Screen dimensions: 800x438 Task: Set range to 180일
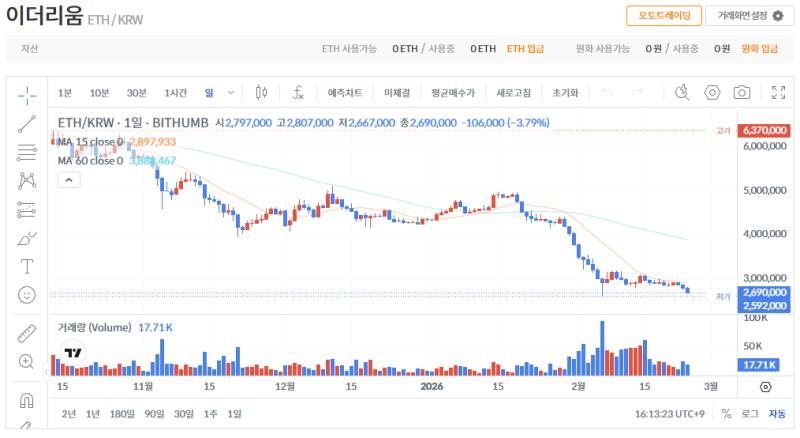(x=122, y=414)
